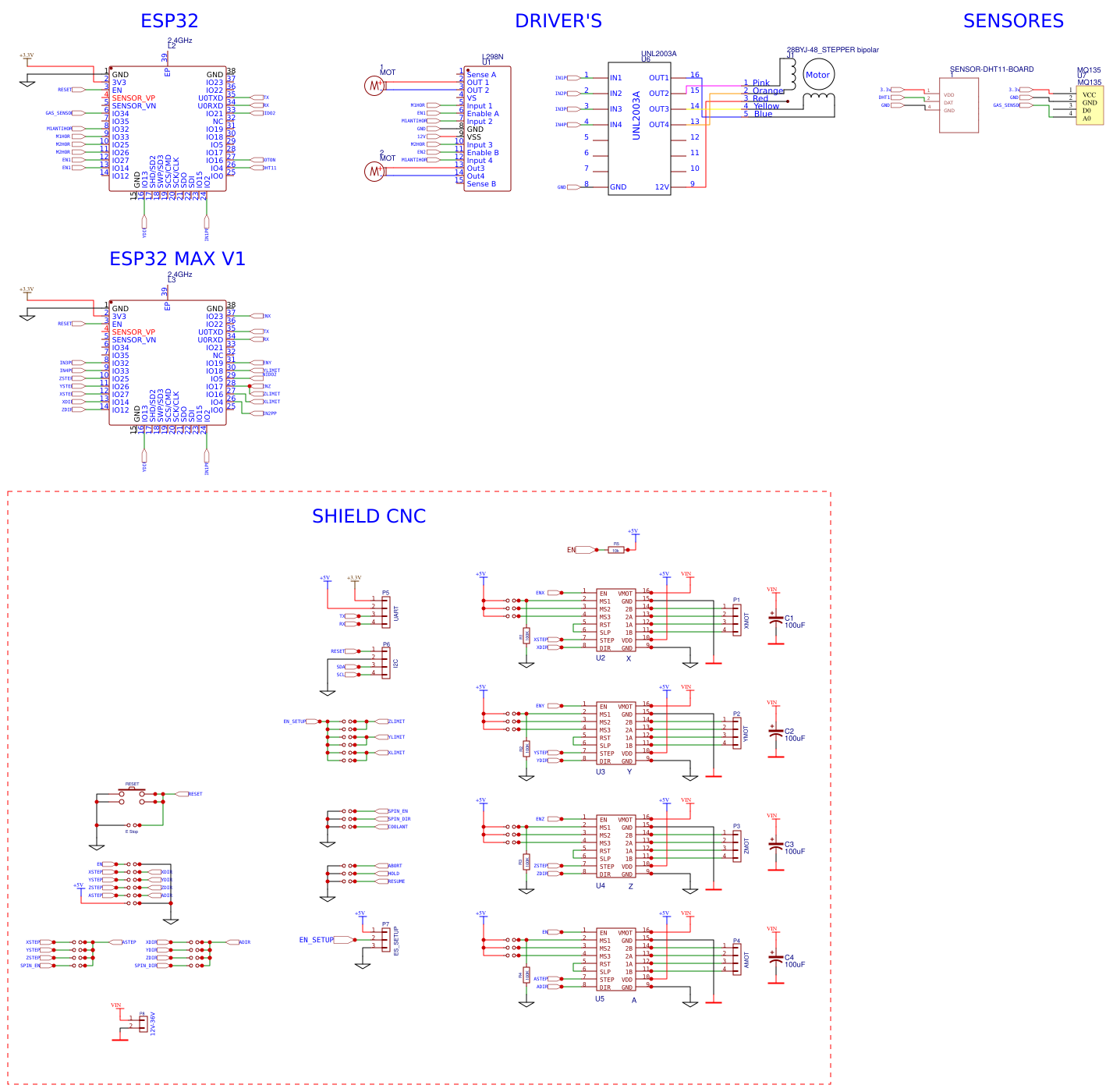The height and width of the screenshot is (1092, 1113).
Task: Click the "ESP32" section title
Action: pos(169,21)
